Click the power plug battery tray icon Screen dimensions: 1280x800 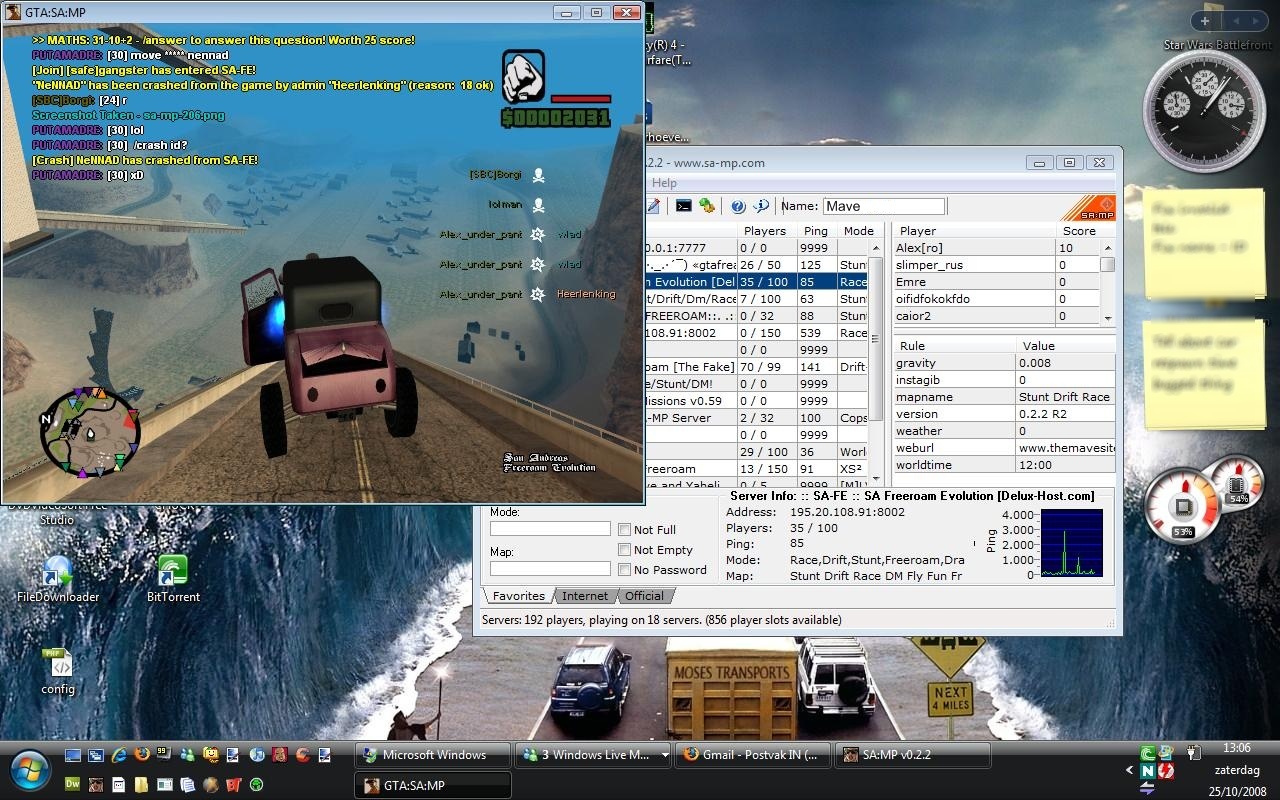1193,753
